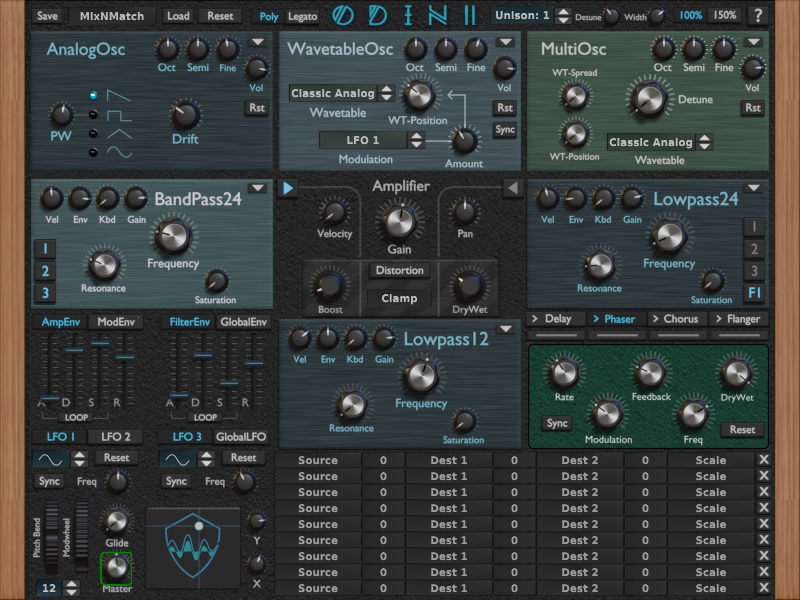The image size is (800, 600).
Task: Click the MultiOsc Detune knob
Action: point(649,98)
